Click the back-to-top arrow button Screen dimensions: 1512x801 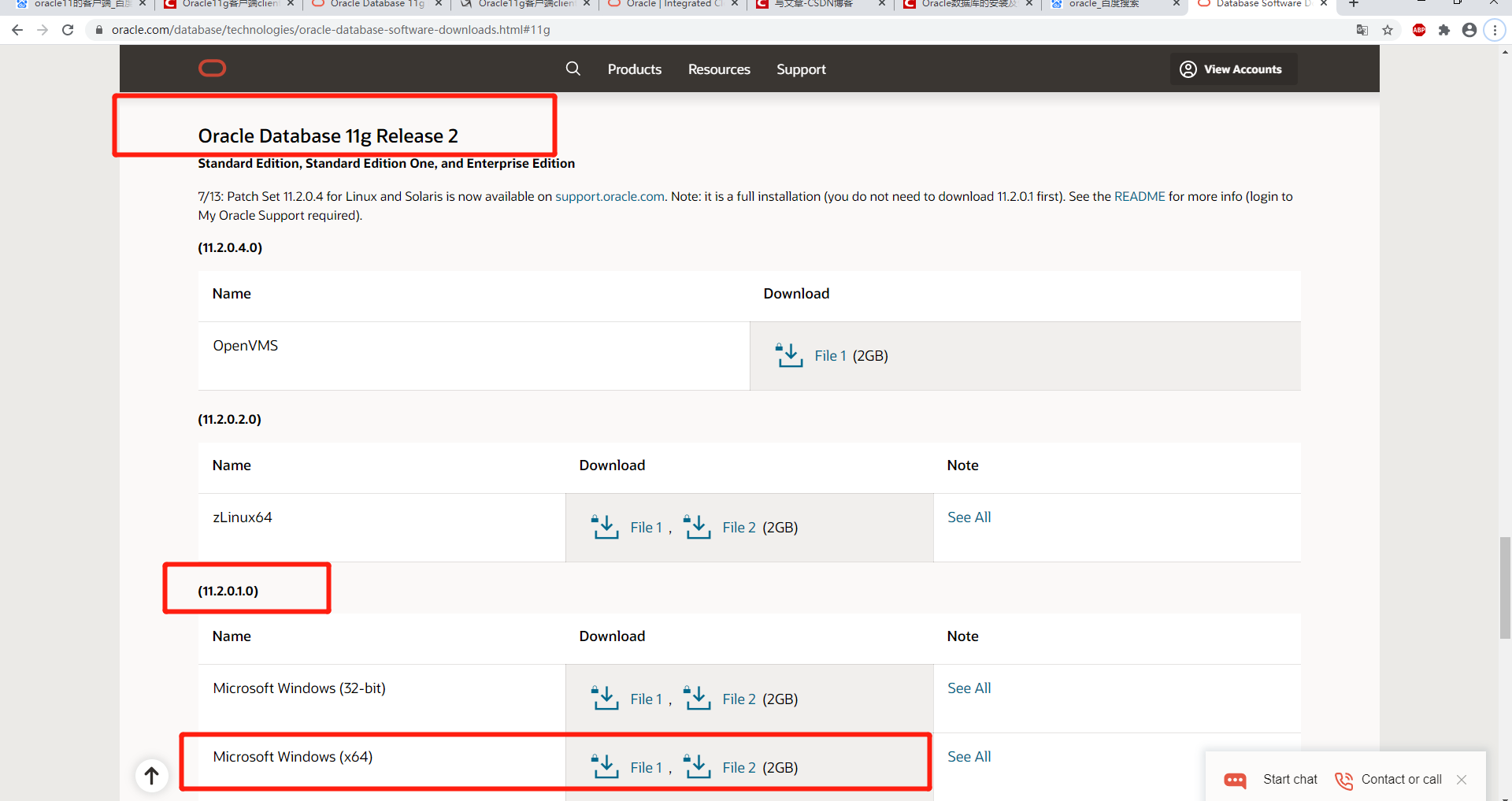click(152, 776)
